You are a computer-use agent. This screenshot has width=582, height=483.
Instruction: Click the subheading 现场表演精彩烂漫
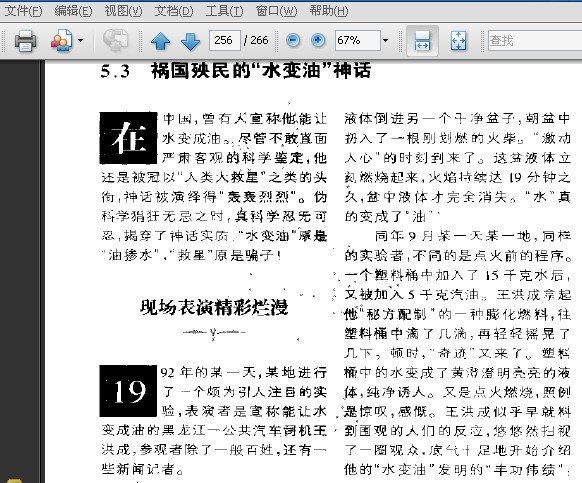point(214,307)
